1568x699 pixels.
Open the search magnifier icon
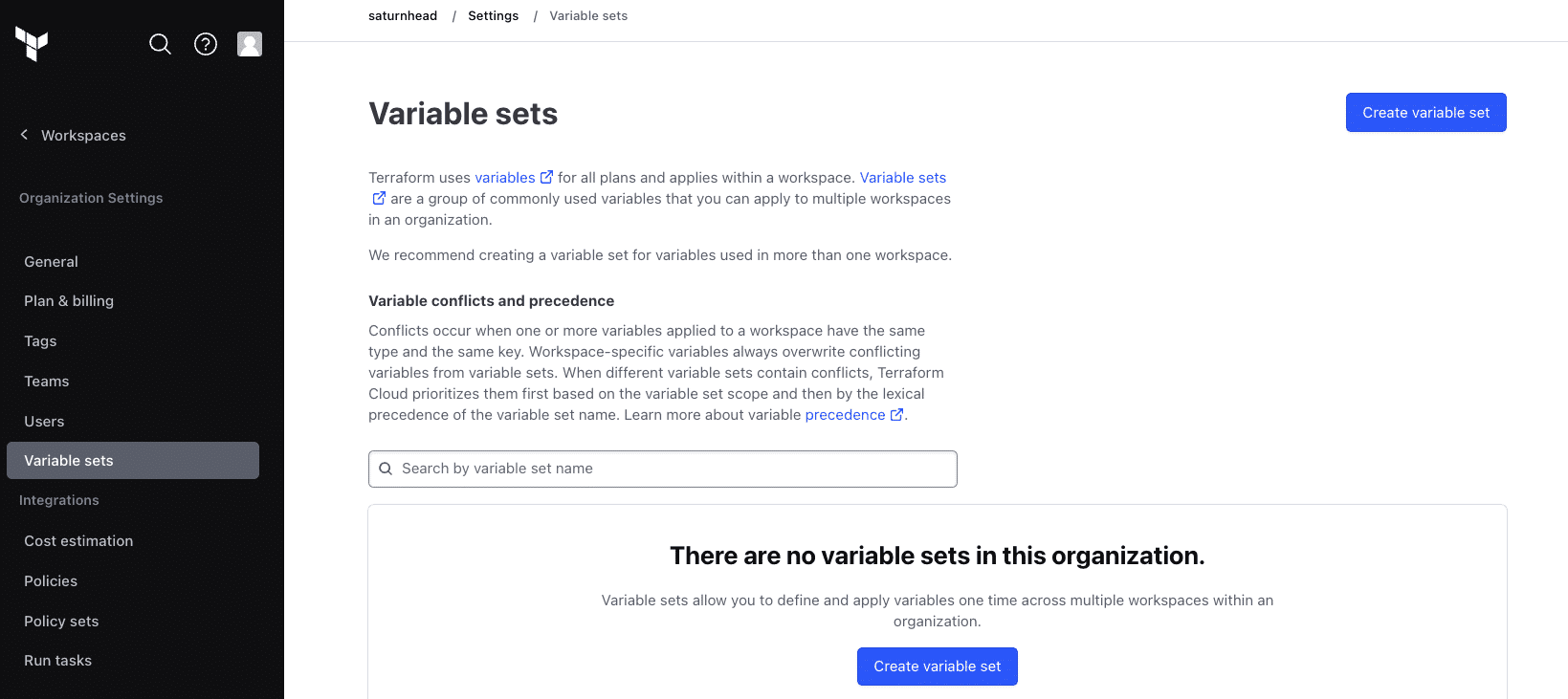tap(160, 44)
